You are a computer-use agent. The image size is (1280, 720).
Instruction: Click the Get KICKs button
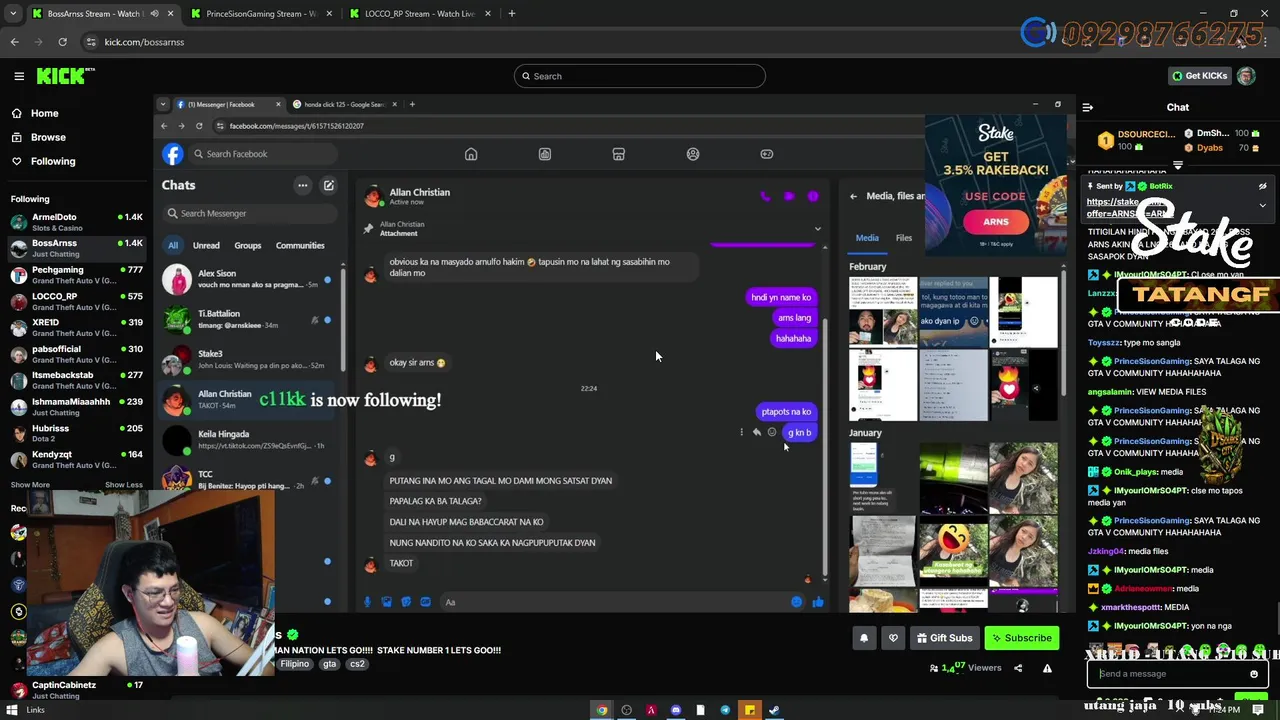click(1199, 76)
